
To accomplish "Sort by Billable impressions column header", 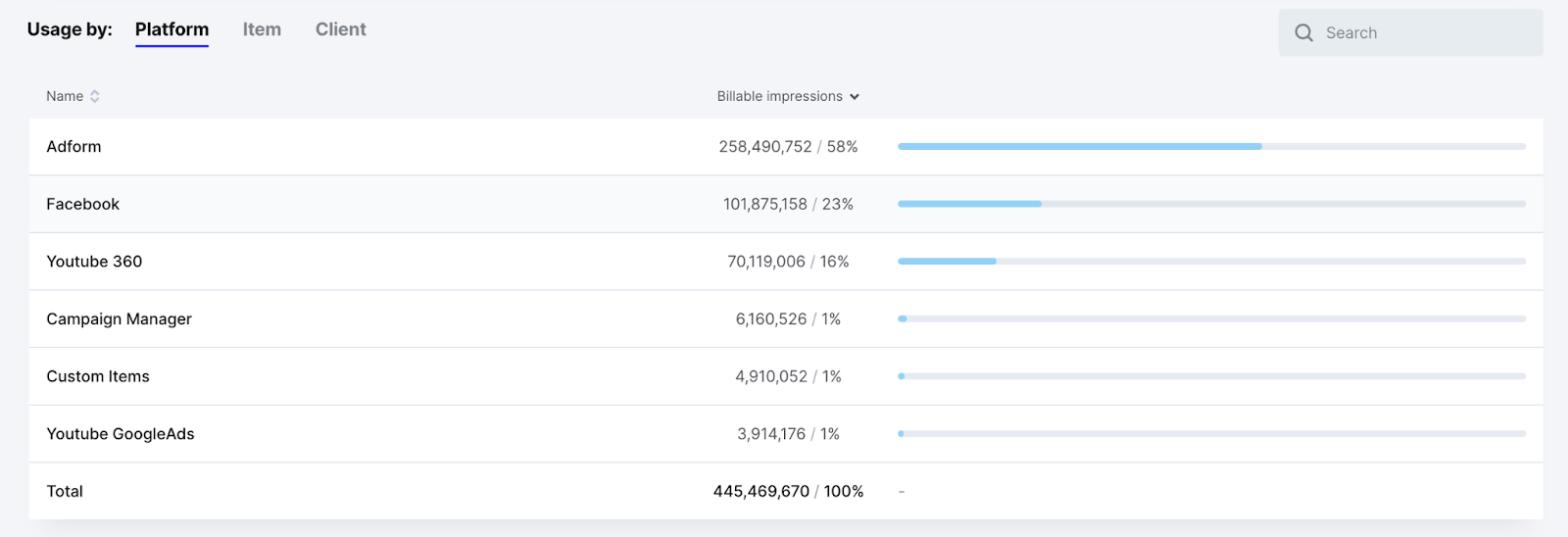I will [x=779, y=96].
